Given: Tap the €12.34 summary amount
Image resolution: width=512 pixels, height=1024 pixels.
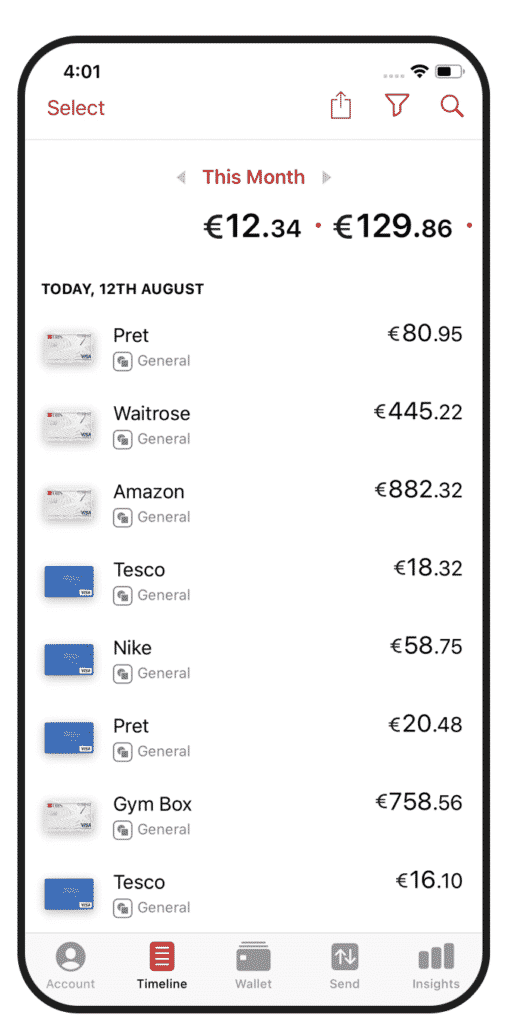Looking at the screenshot, I should [252, 228].
